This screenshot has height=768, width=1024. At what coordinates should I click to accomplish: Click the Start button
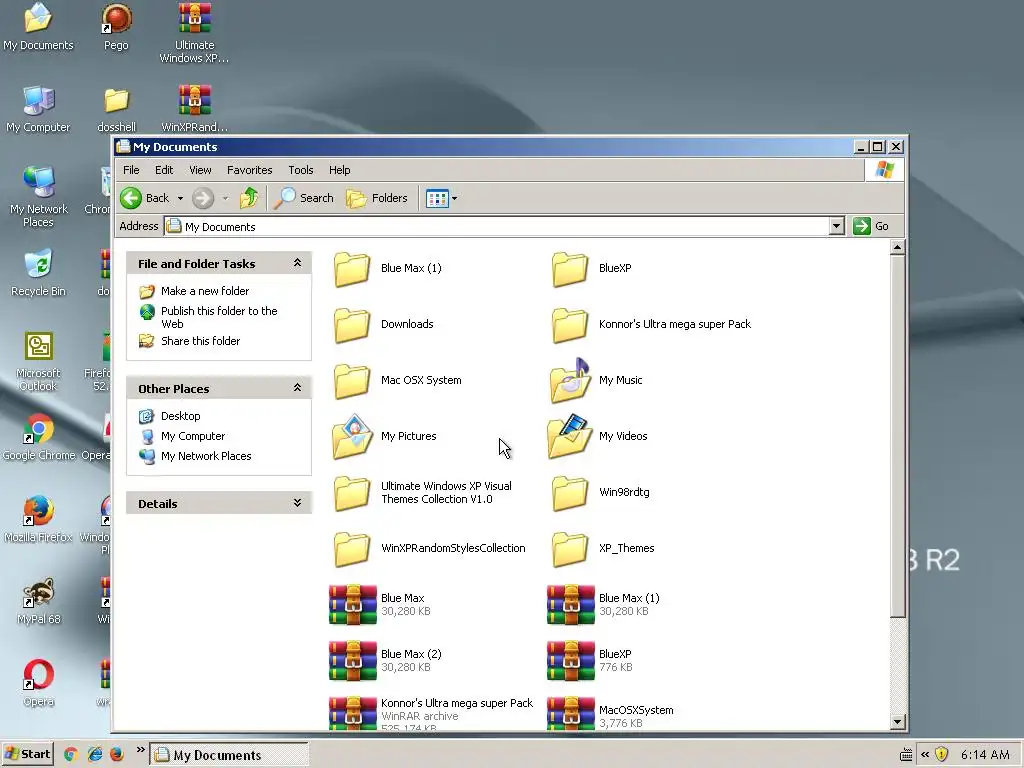click(27, 754)
